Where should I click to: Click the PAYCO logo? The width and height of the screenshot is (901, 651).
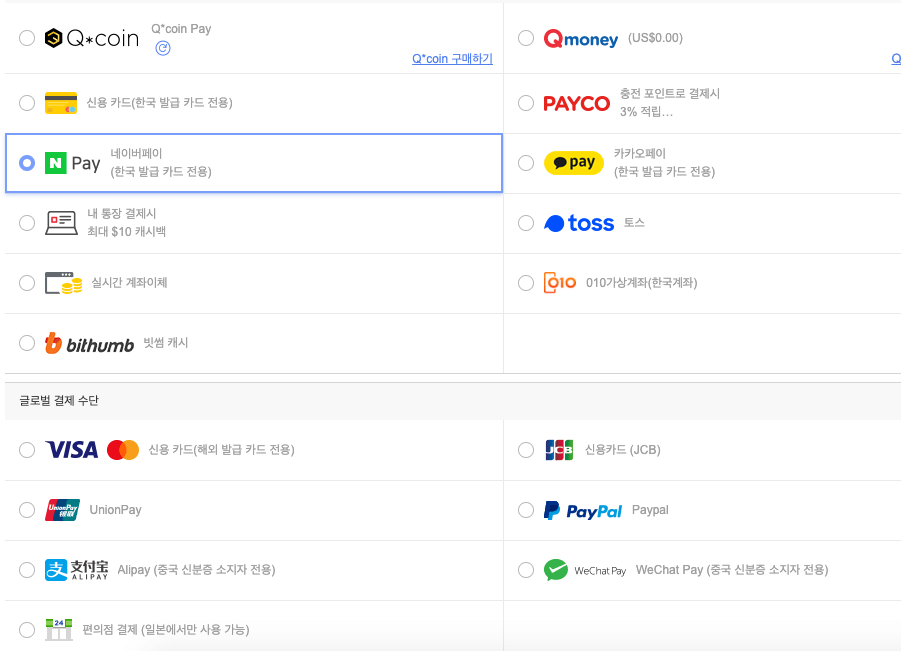coord(576,103)
